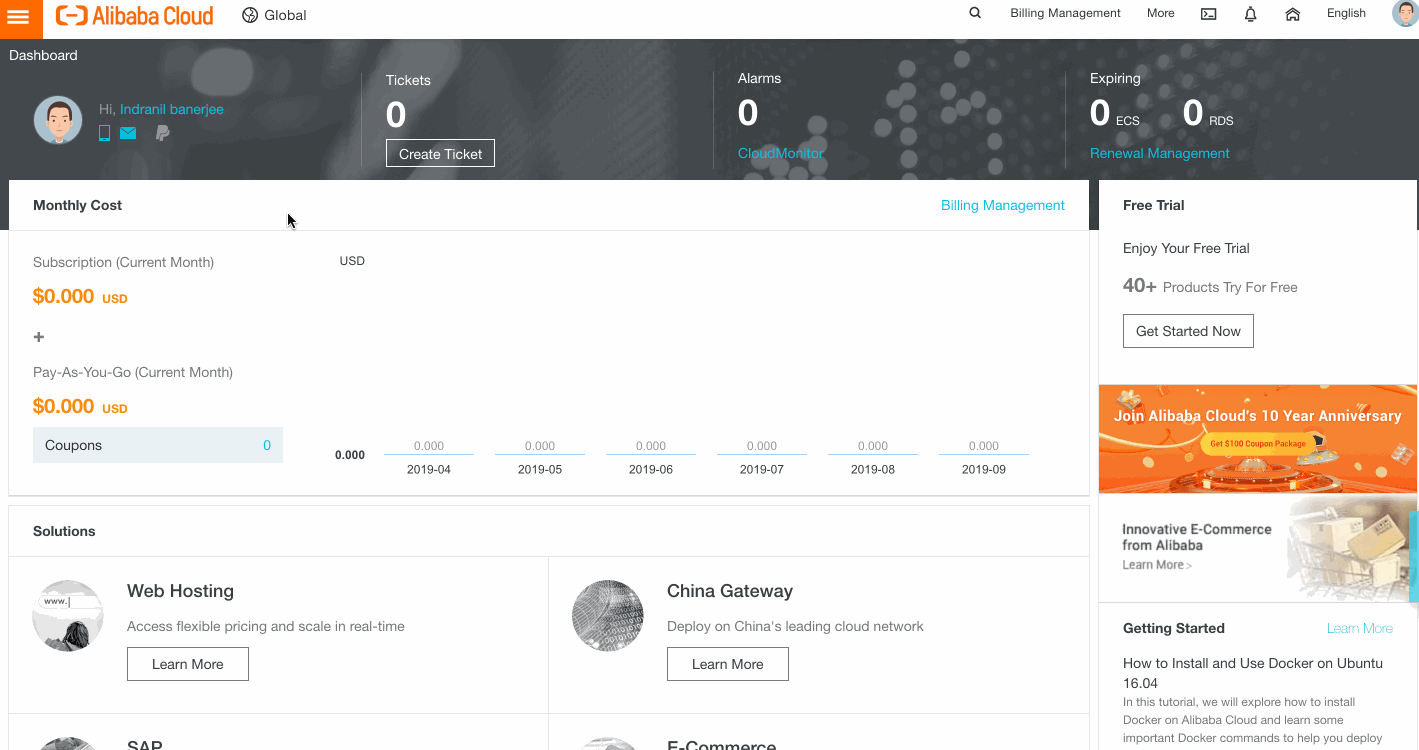This screenshot has height=750, width=1419.
Task: Click the home icon in top bar
Action: click(x=1292, y=14)
